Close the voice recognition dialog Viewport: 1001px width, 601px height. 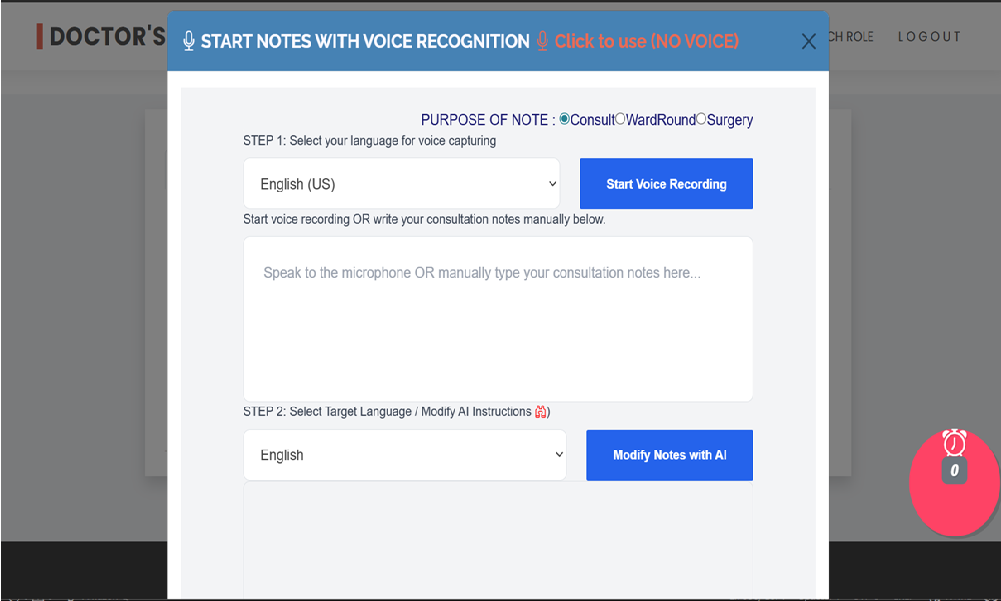pyautogui.click(x=809, y=41)
